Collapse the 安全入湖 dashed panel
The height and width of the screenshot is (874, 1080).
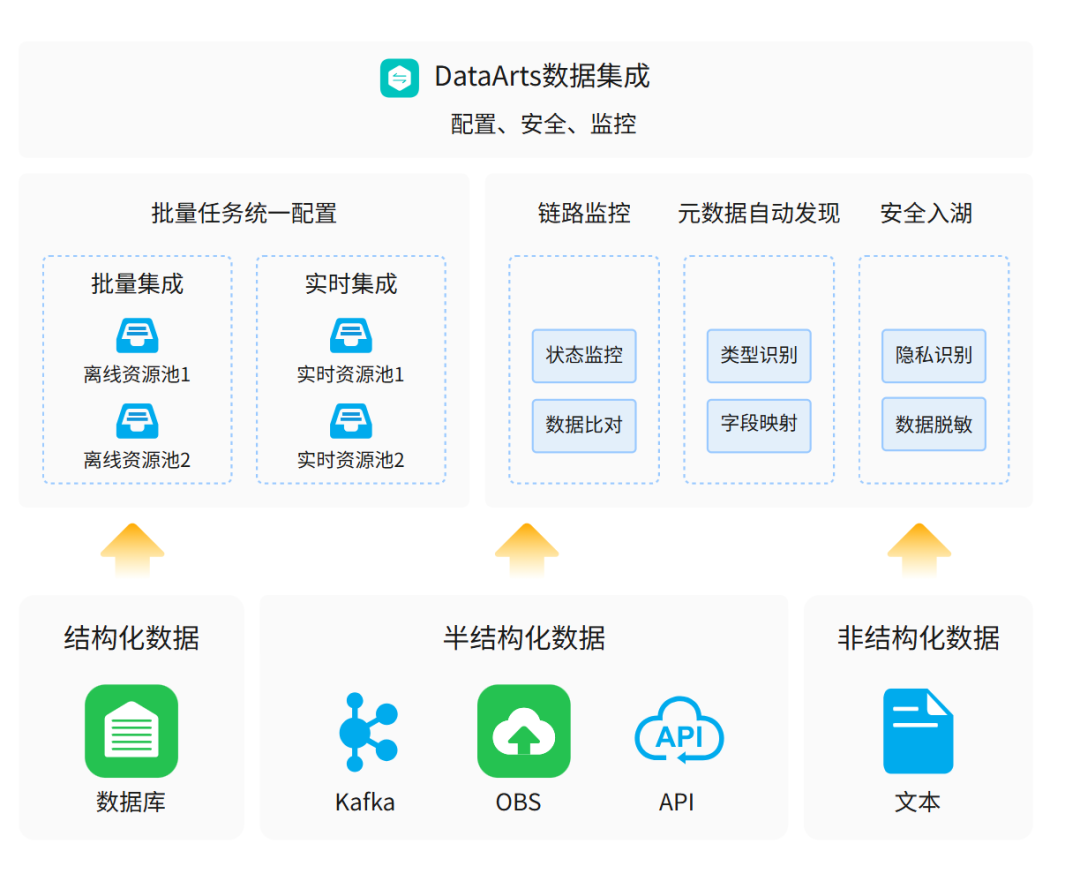click(933, 370)
